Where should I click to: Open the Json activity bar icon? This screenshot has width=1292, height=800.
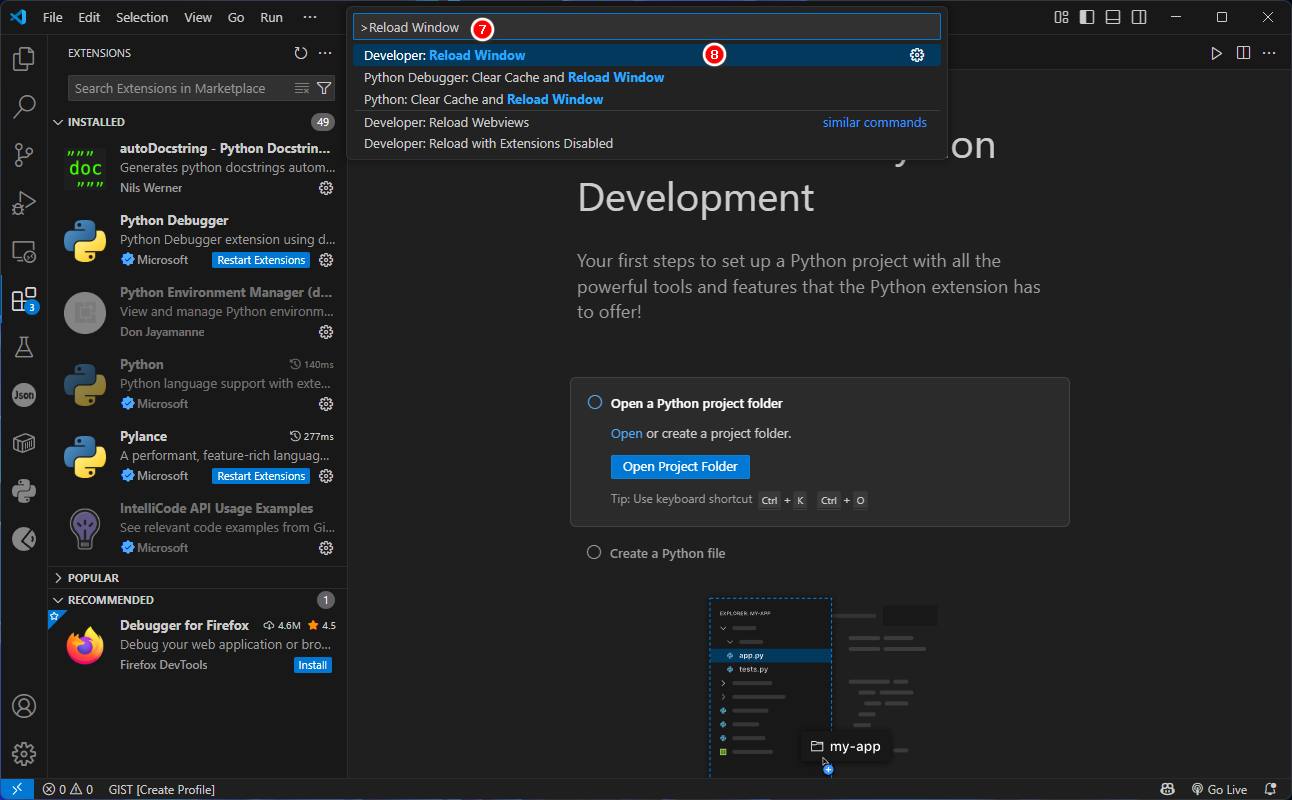[24, 395]
